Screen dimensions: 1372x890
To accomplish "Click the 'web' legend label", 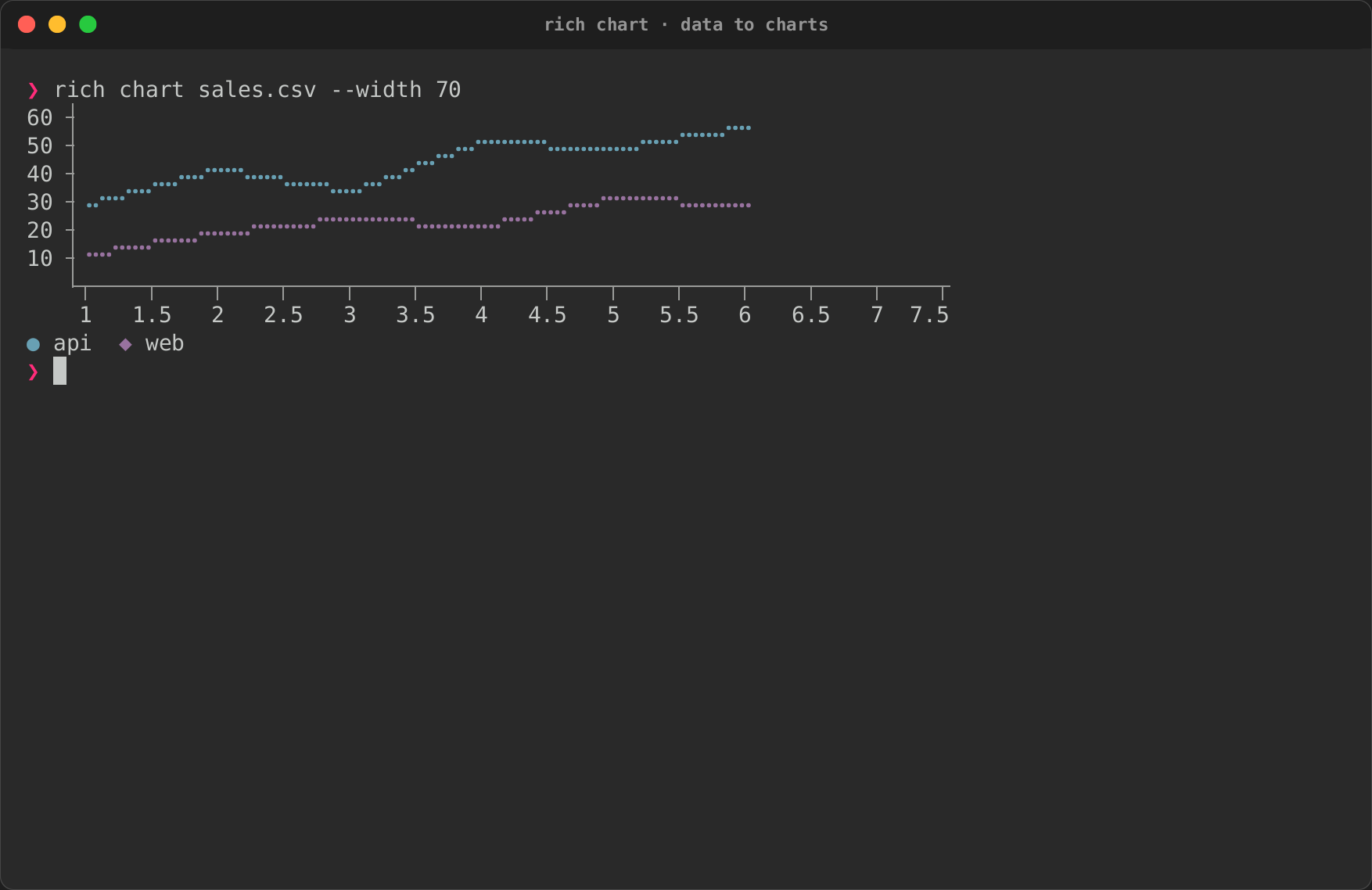I will (164, 343).
